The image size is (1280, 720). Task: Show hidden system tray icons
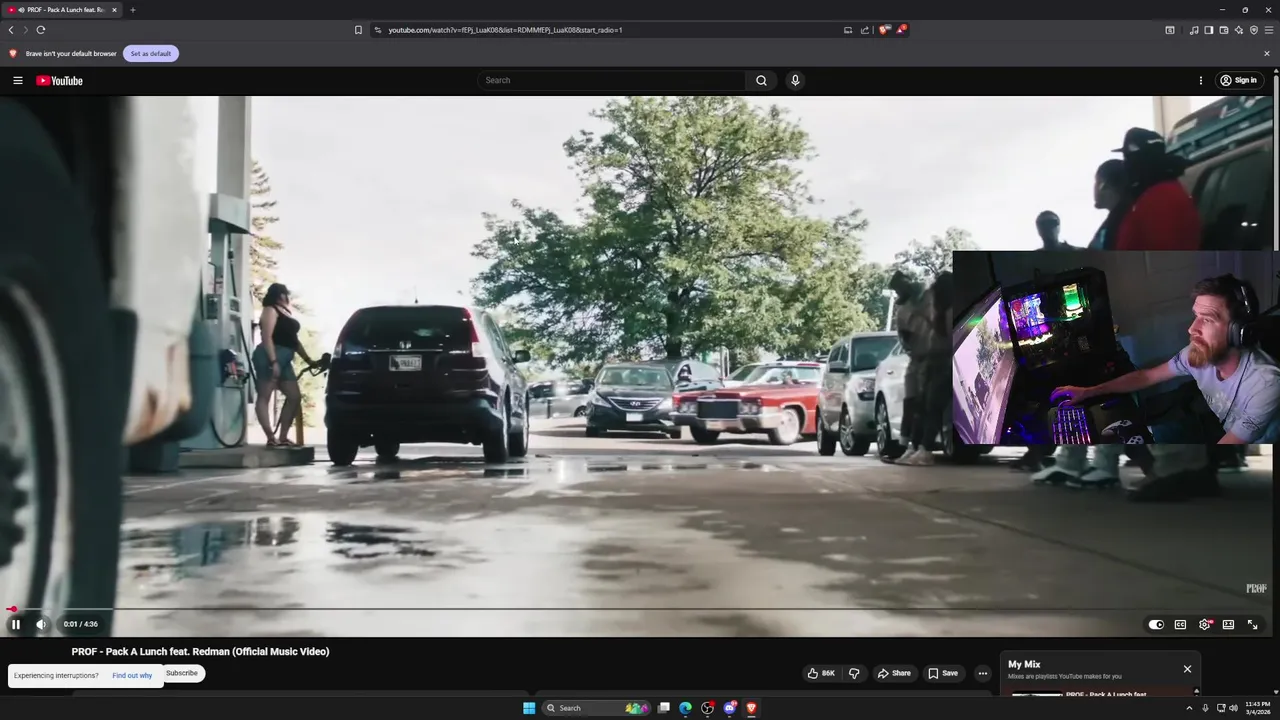tap(1189, 708)
